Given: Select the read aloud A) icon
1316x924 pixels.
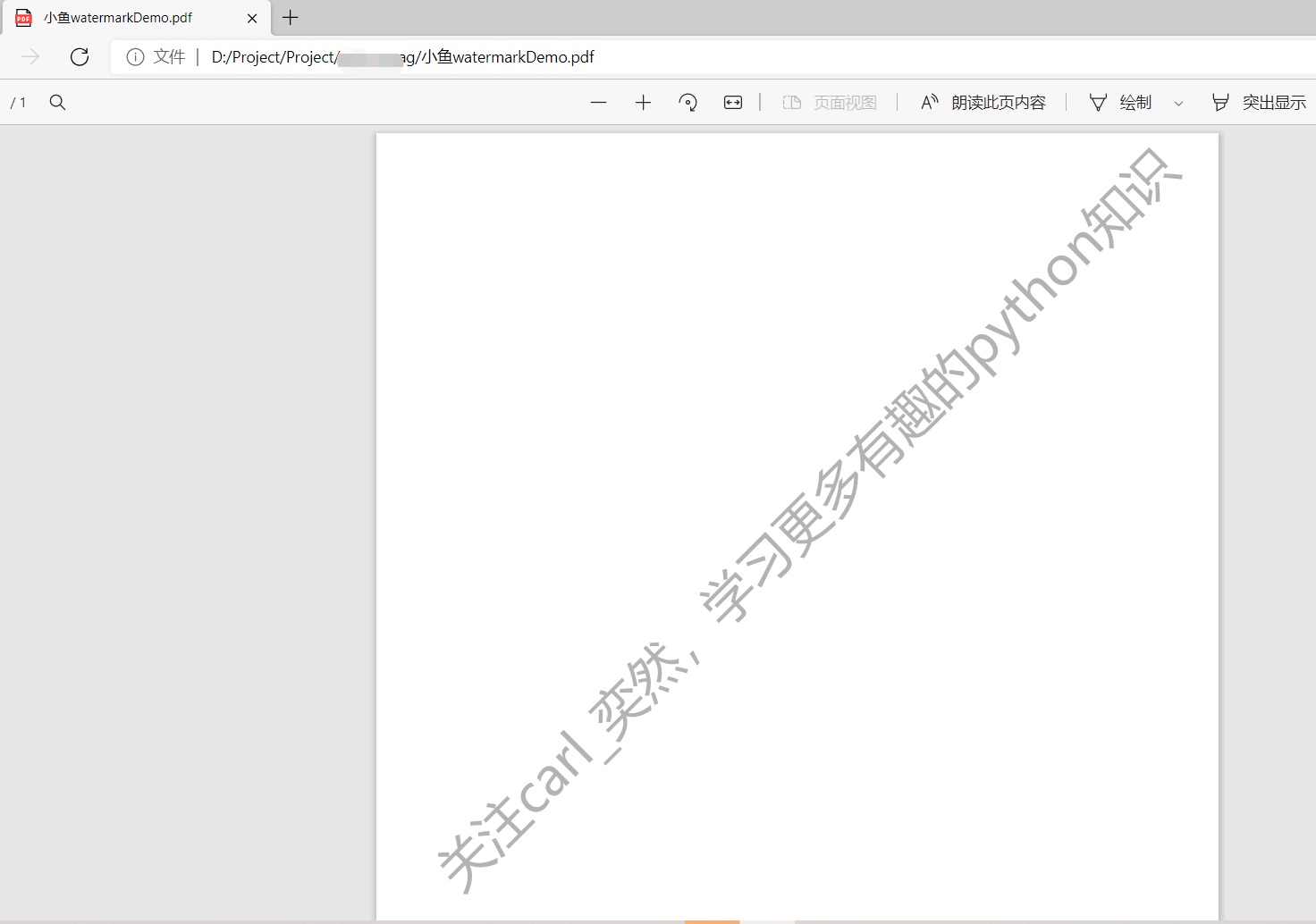Looking at the screenshot, I should (x=929, y=102).
